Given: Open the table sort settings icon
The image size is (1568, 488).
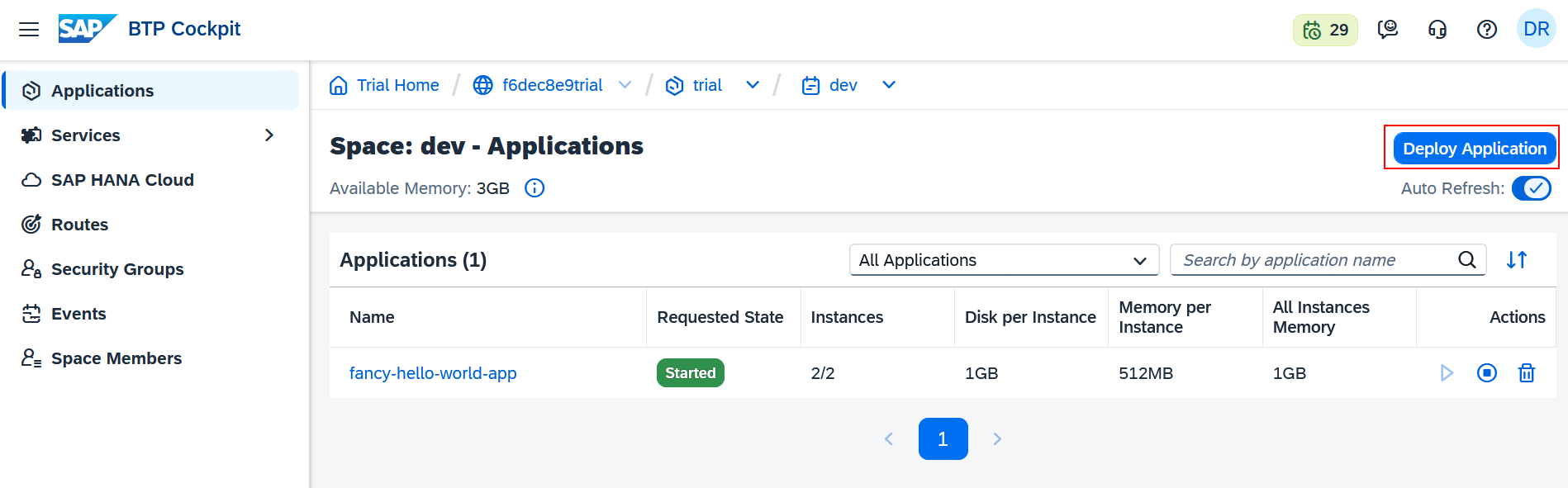Looking at the screenshot, I should (x=1517, y=260).
